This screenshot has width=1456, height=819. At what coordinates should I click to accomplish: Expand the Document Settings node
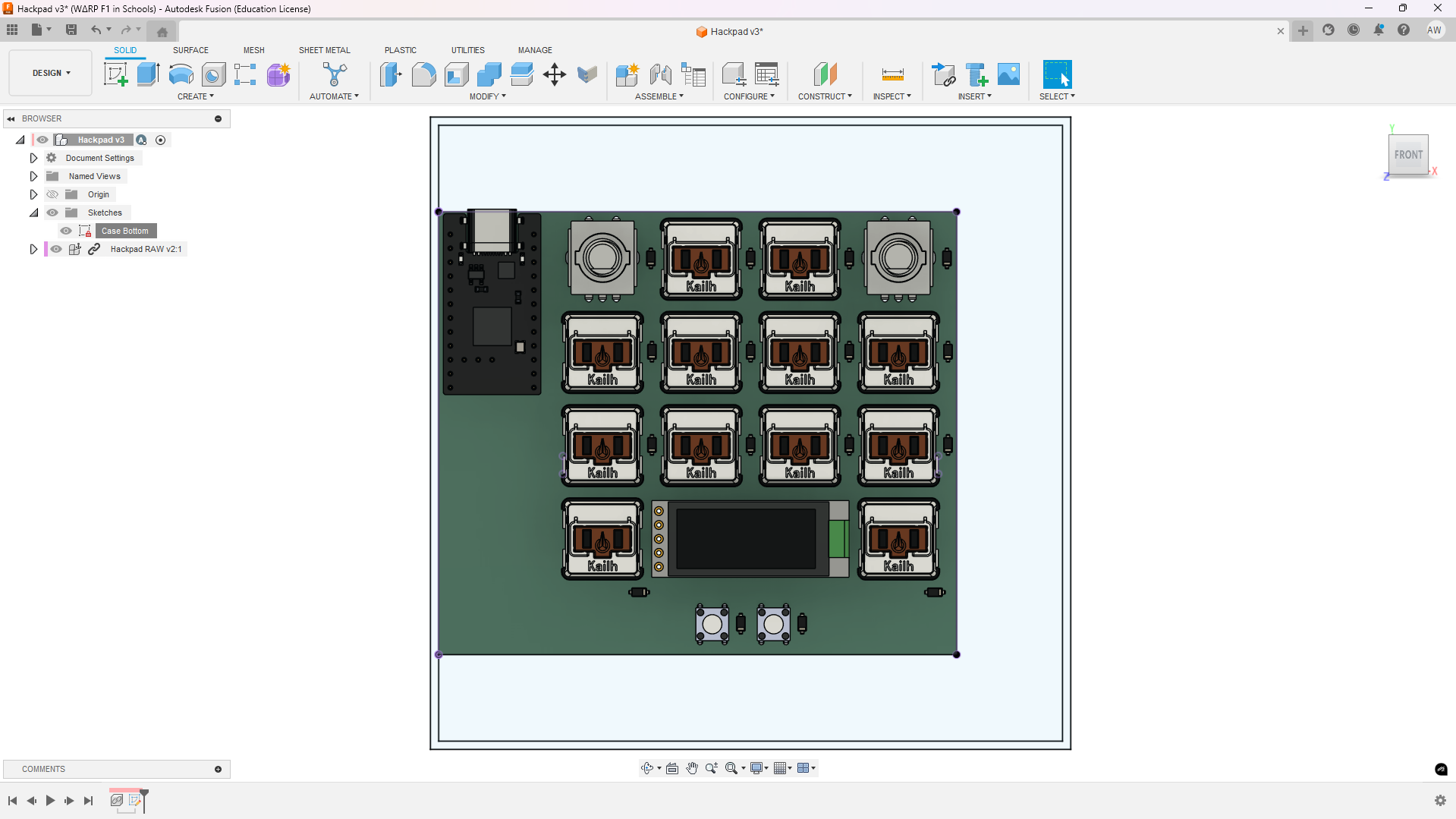[33, 157]
